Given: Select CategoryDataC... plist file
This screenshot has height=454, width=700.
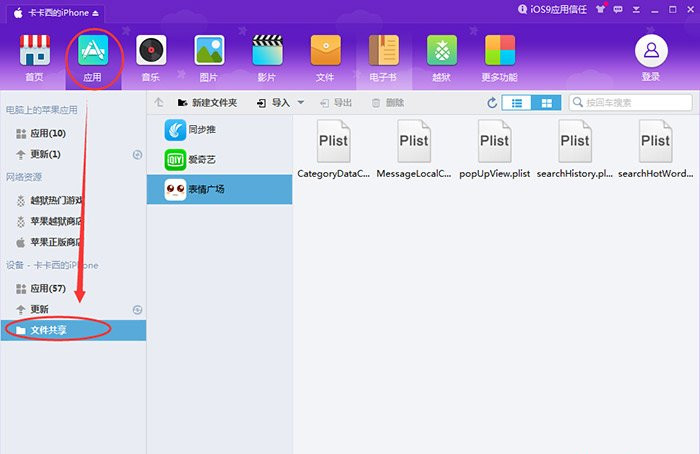Looking at the screenshot, I should [333, 150].
